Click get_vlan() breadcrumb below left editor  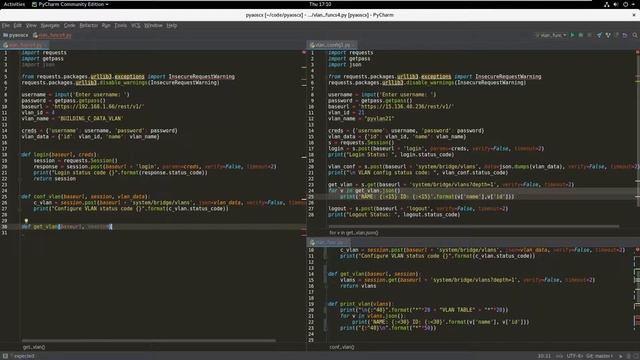[x=34, y=347]
